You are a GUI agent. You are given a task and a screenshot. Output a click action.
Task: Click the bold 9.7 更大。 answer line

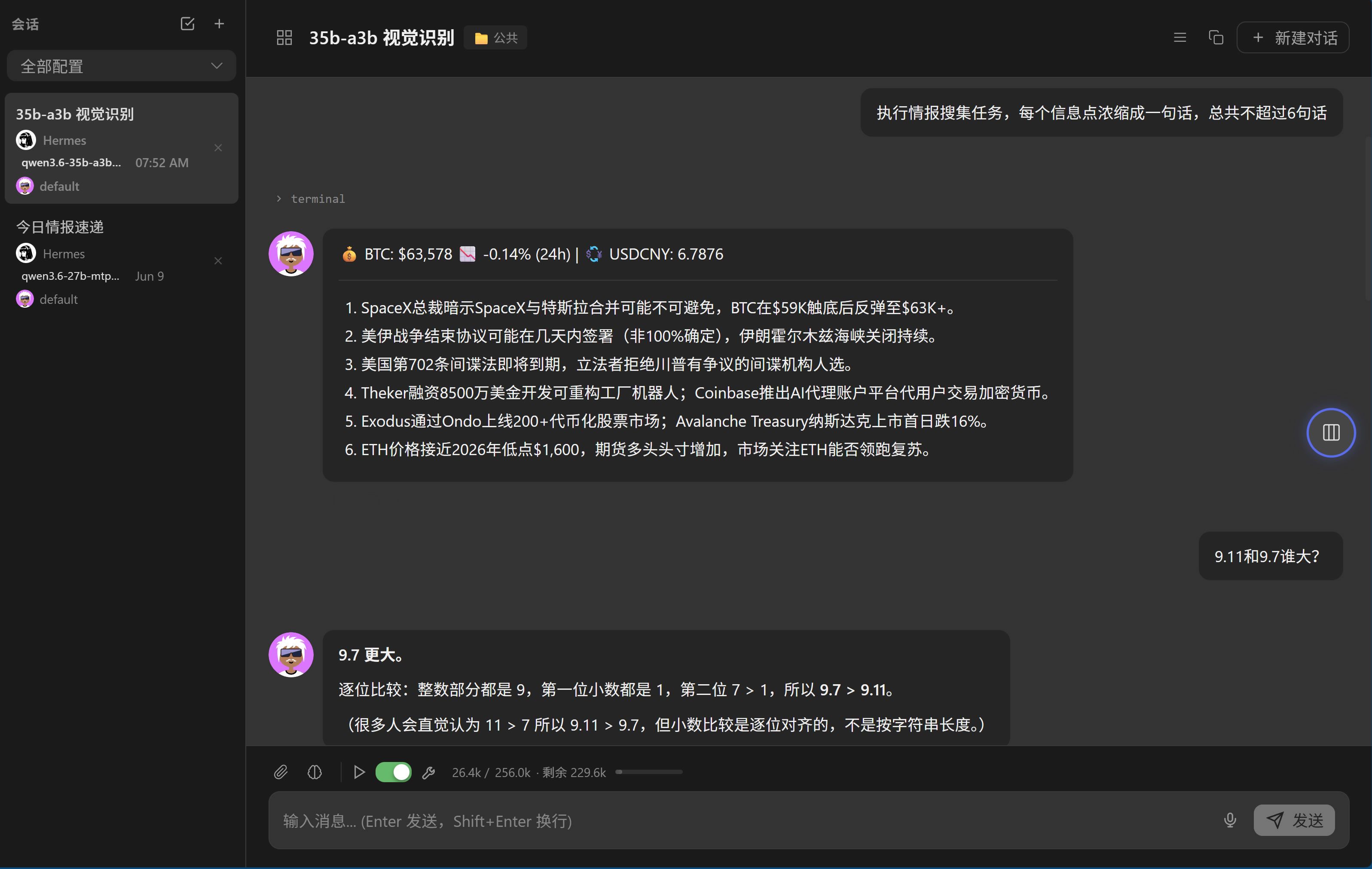point(371,655)
